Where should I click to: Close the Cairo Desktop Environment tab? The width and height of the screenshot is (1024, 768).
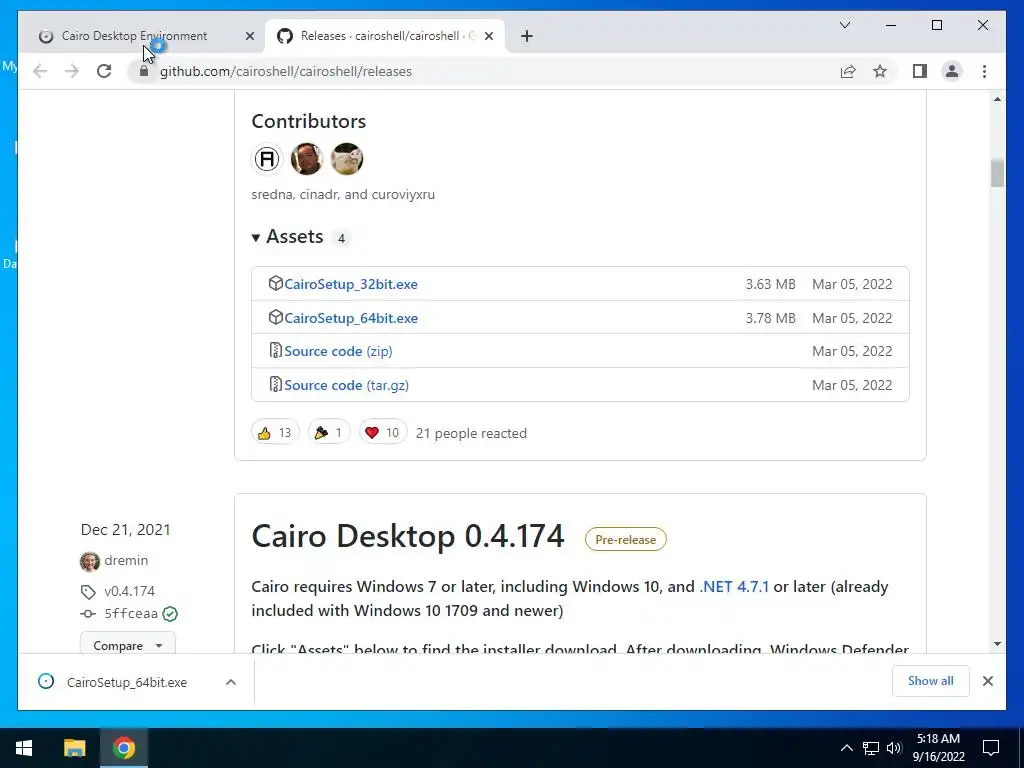click(249, 37)
